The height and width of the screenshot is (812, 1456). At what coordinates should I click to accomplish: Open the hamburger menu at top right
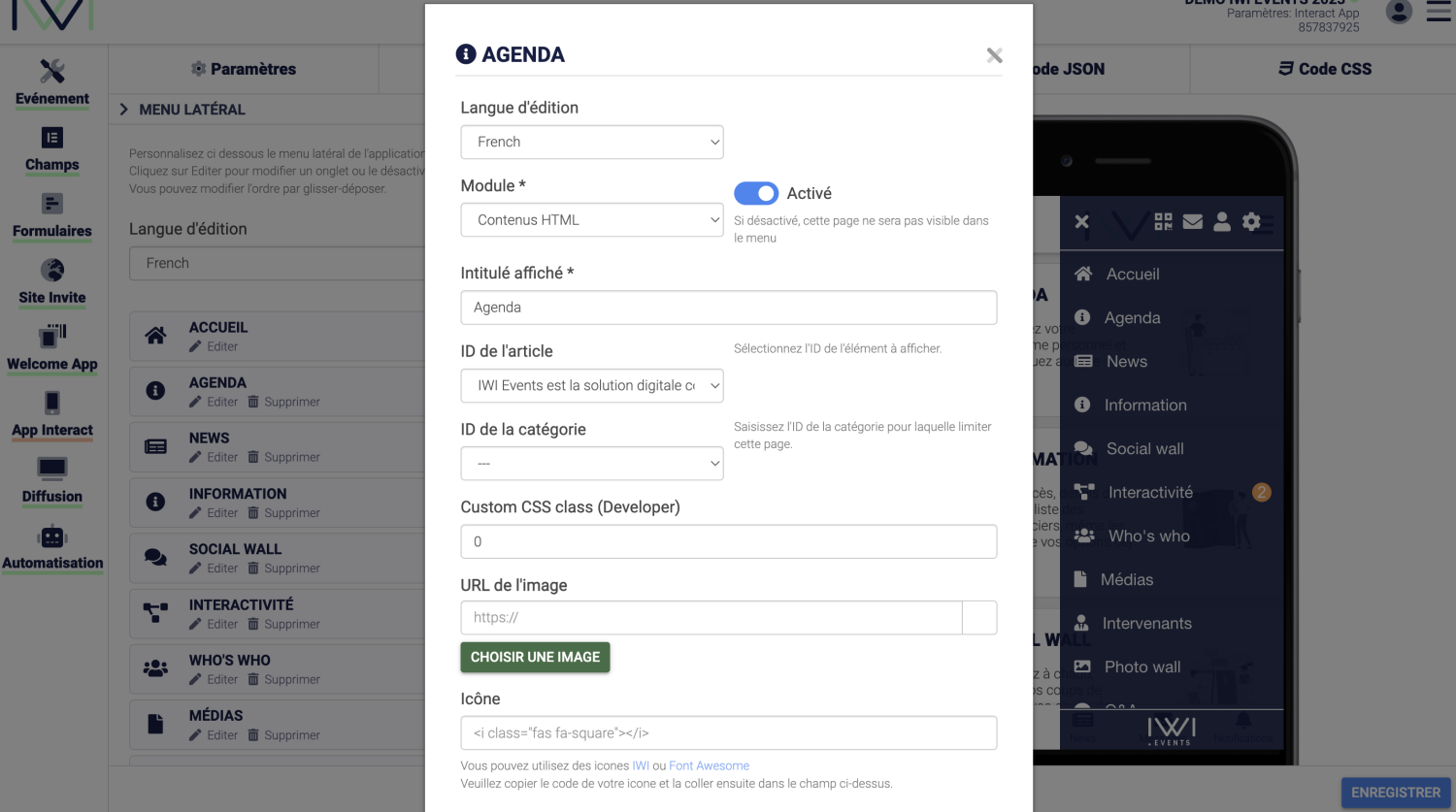click(x=1439, y=12)
